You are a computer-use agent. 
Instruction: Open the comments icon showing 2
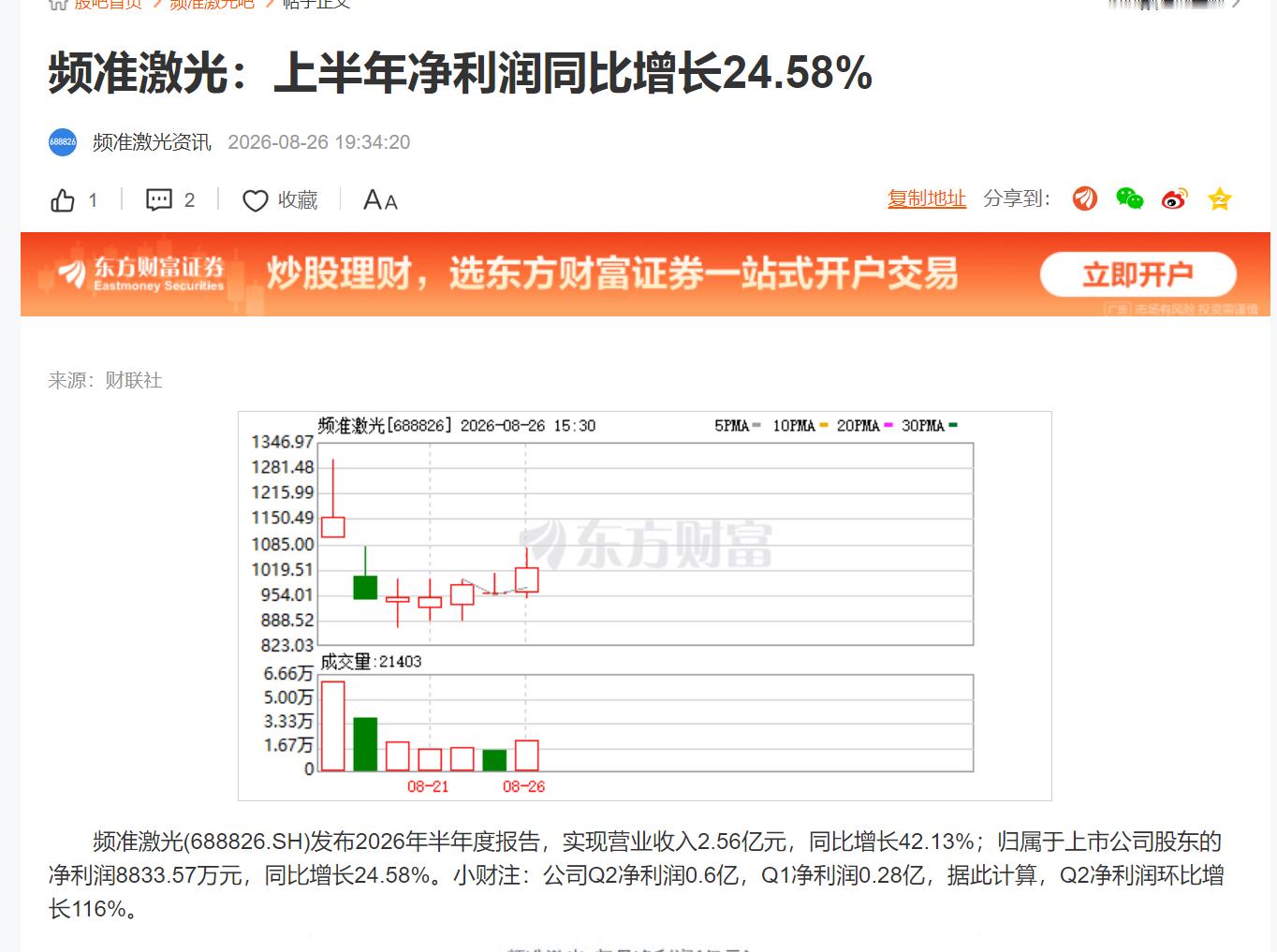coord(159,199)
